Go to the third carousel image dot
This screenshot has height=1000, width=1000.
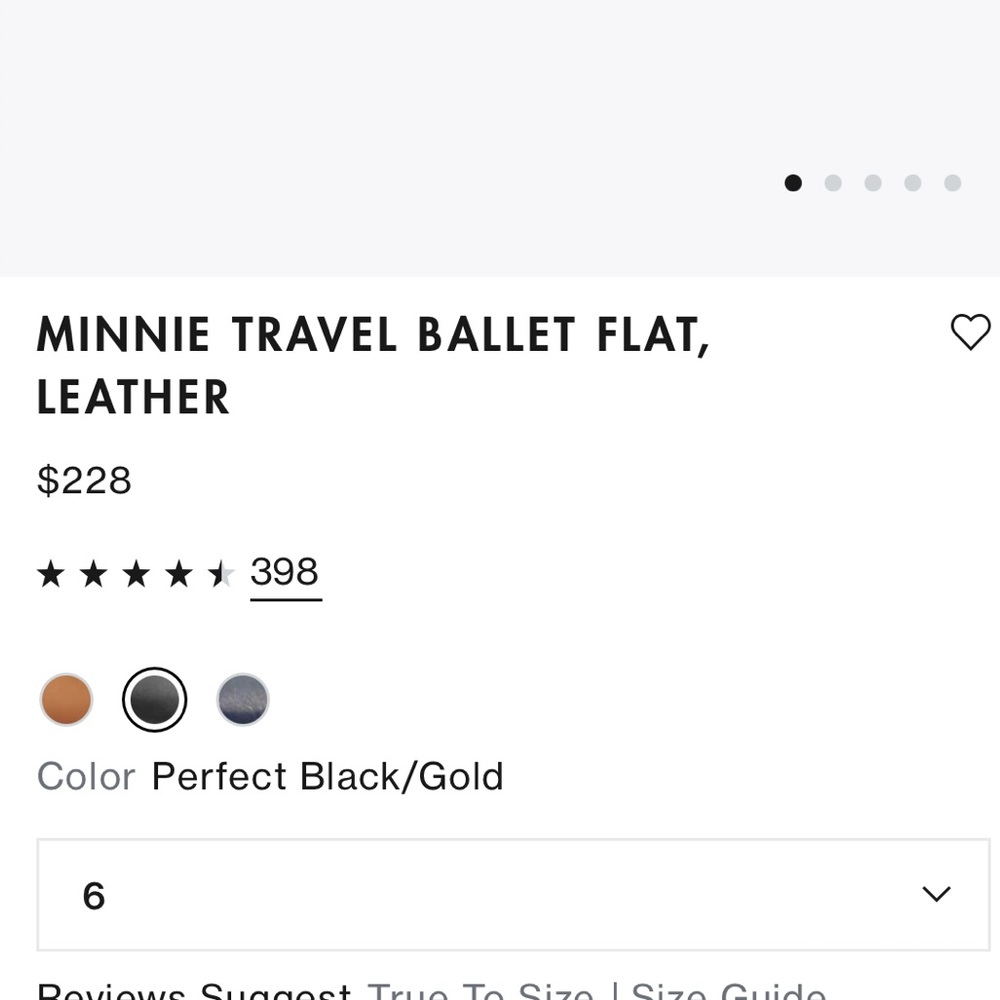click(x=873, y=182)
